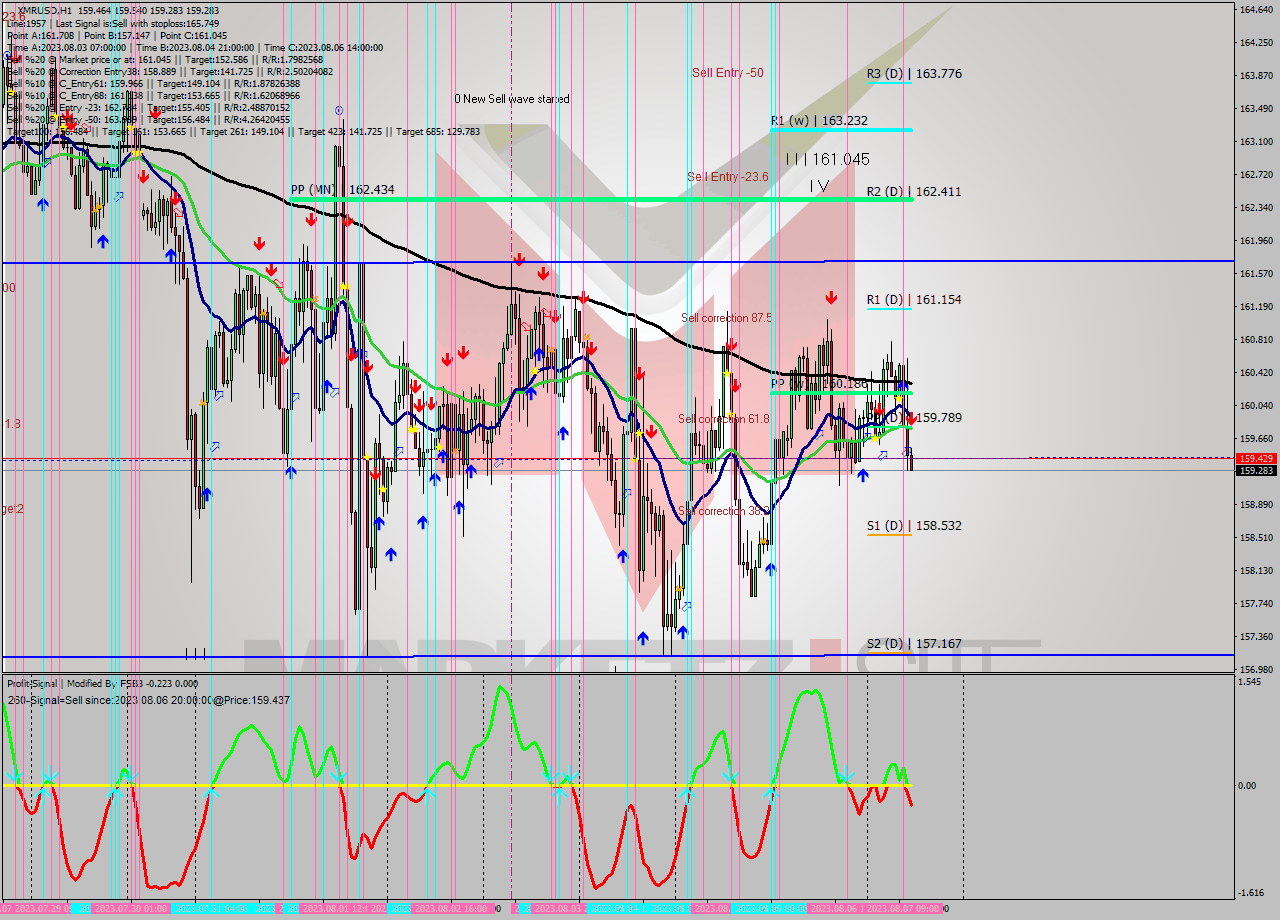
Task: Select the 'Sell correction 61.8' label
Action: click(723, 419)
